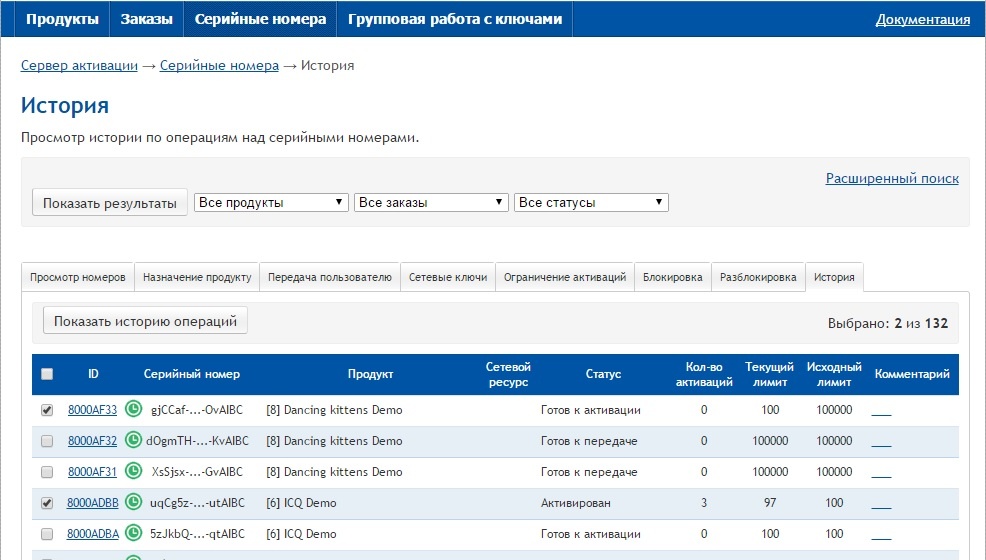Click green clock icon for serial 8000ADBB
Screen dimensions: 986x560
pyautogui.click(x=133, y=503)
